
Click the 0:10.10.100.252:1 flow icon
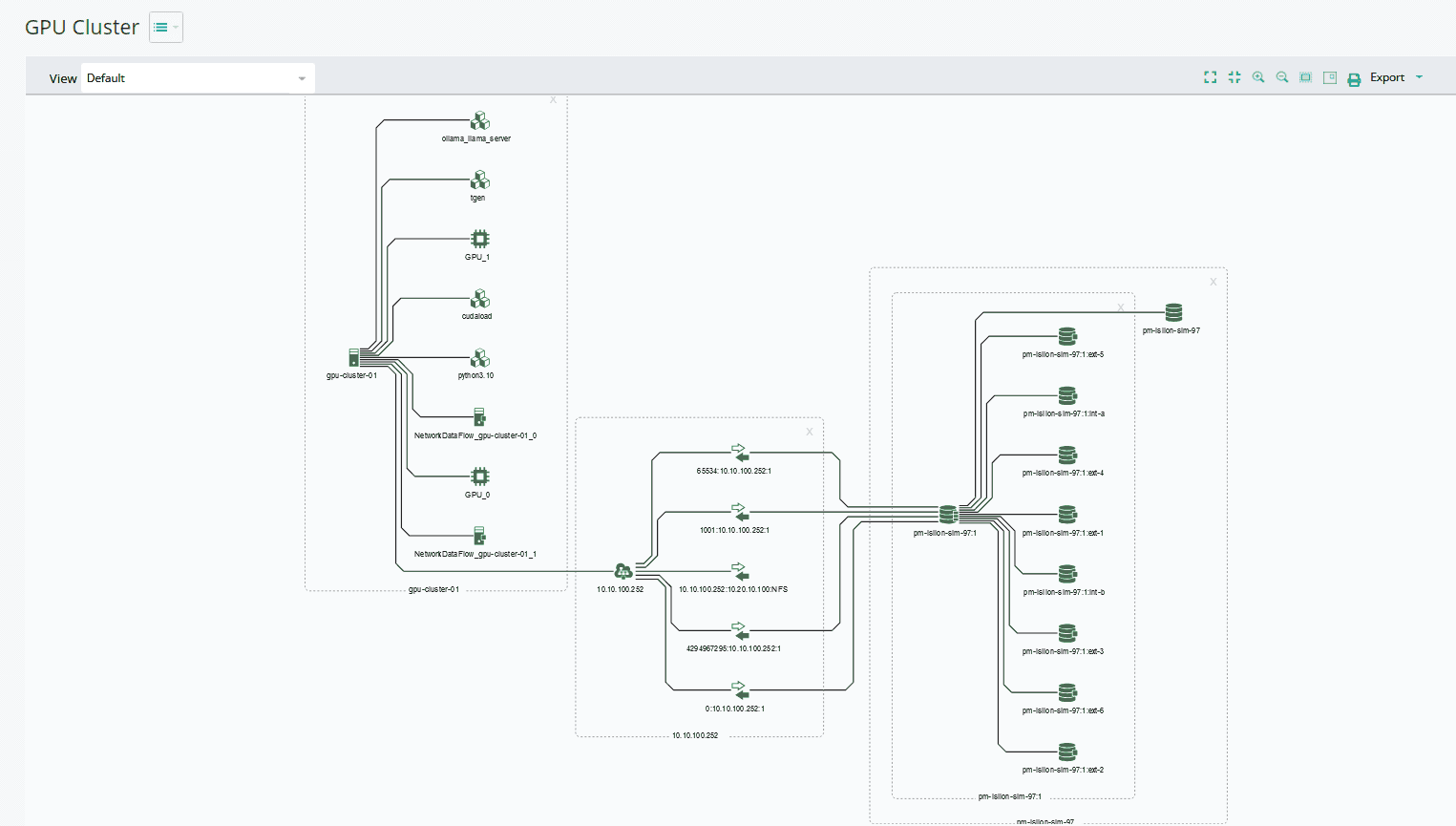(739, 690)
